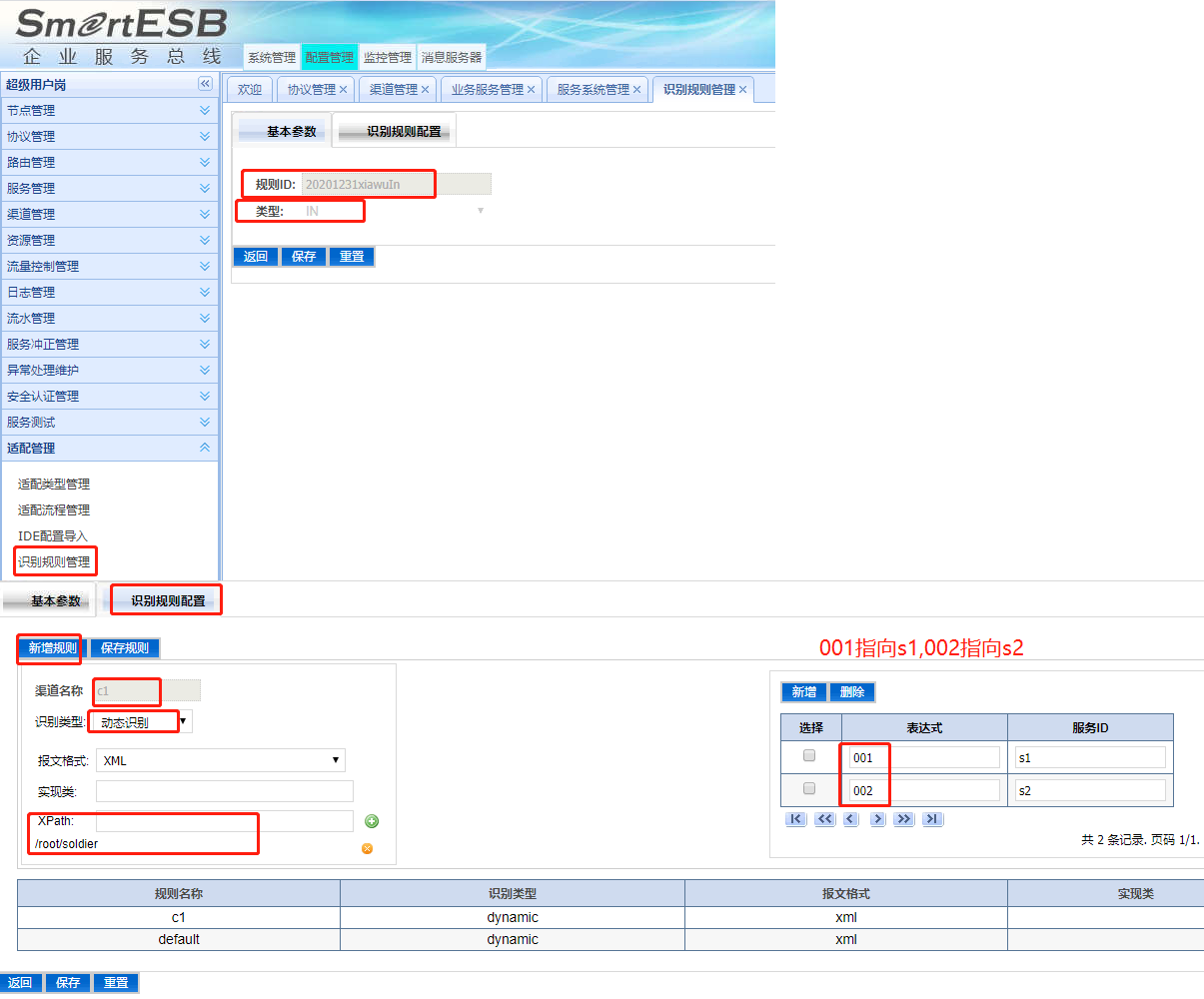The height and width of the screenshot is (999, 1204).
Task: Collapse the left sidebar panel
Action: (205, 84)
